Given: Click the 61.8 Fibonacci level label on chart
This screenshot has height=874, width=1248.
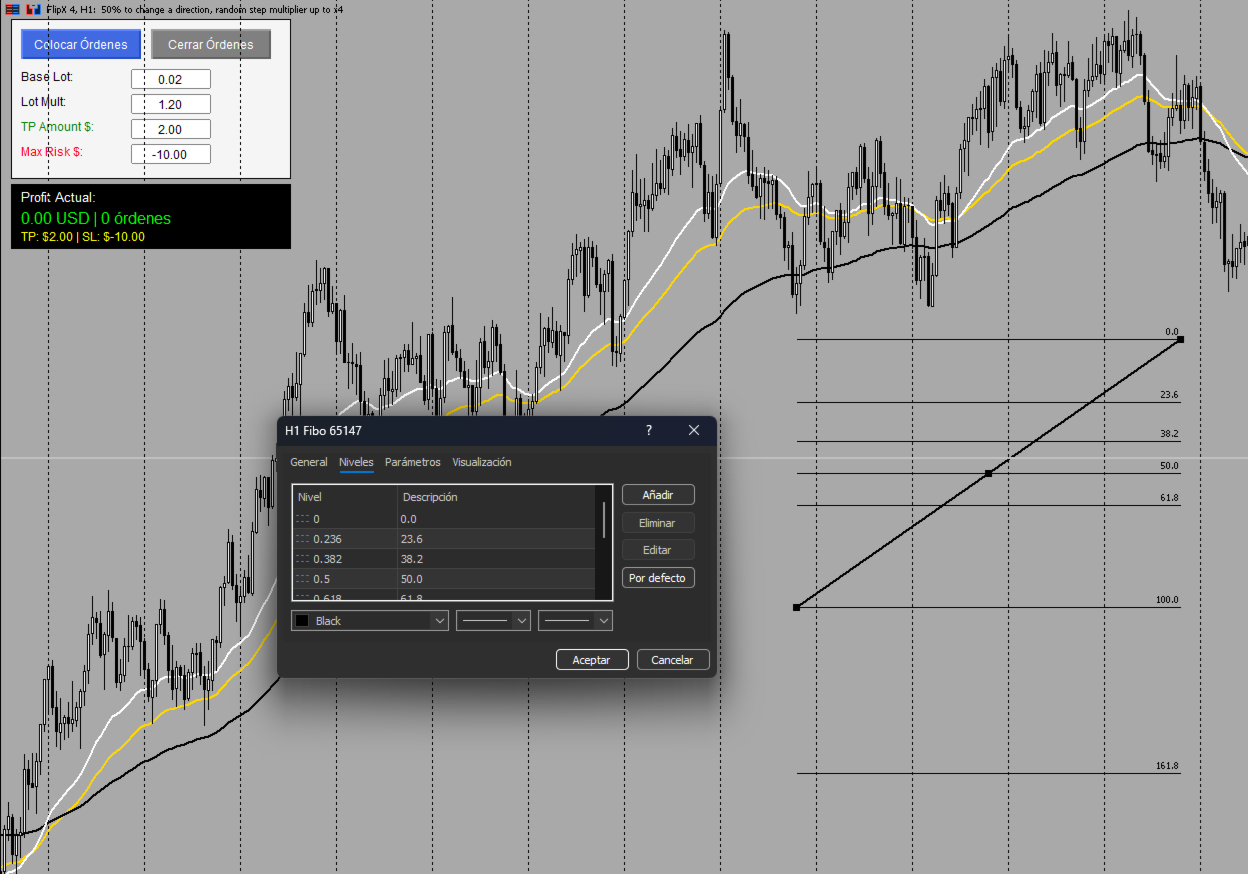Looking at the screenshot, I should point(1169,497).
